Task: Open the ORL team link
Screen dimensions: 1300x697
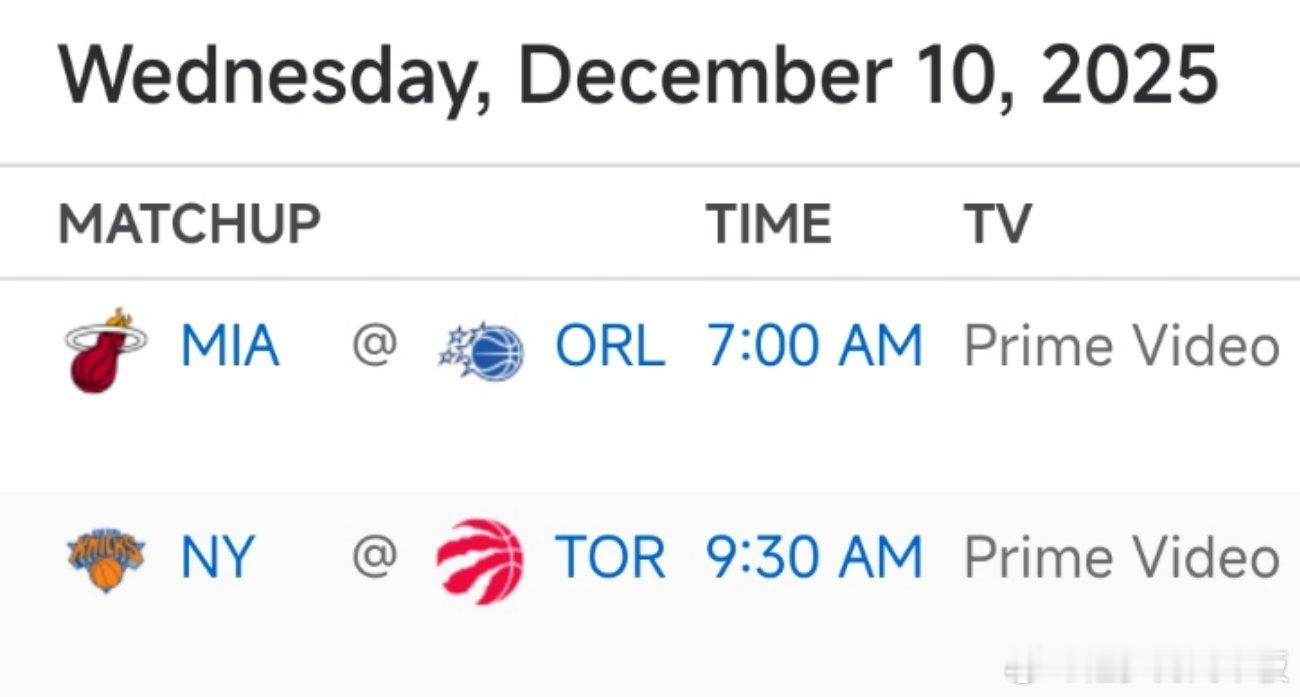Action: click(x=610, y=346)
